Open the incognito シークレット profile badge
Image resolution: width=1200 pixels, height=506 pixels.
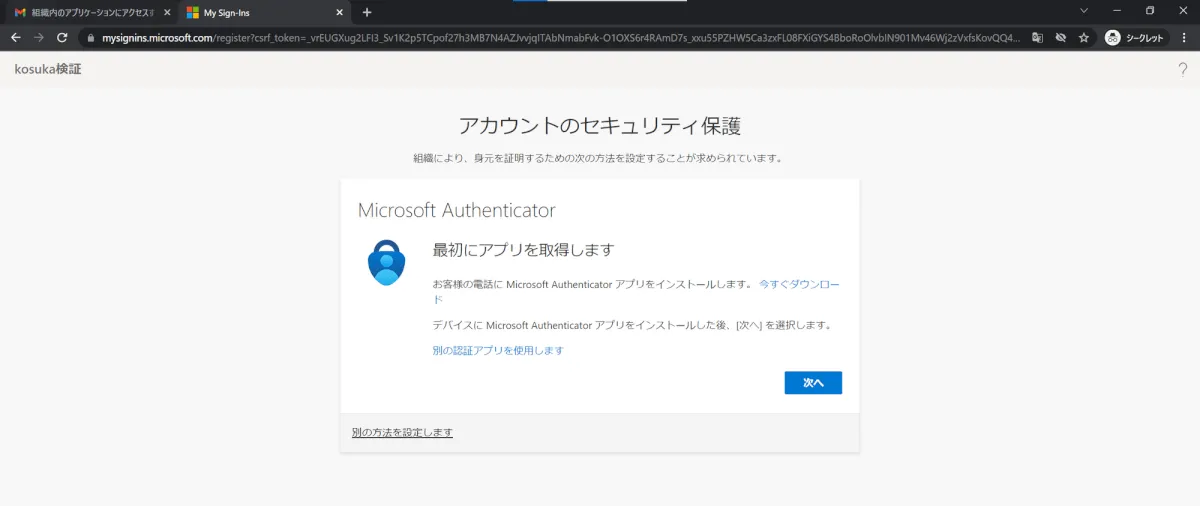coord(1136,38)
